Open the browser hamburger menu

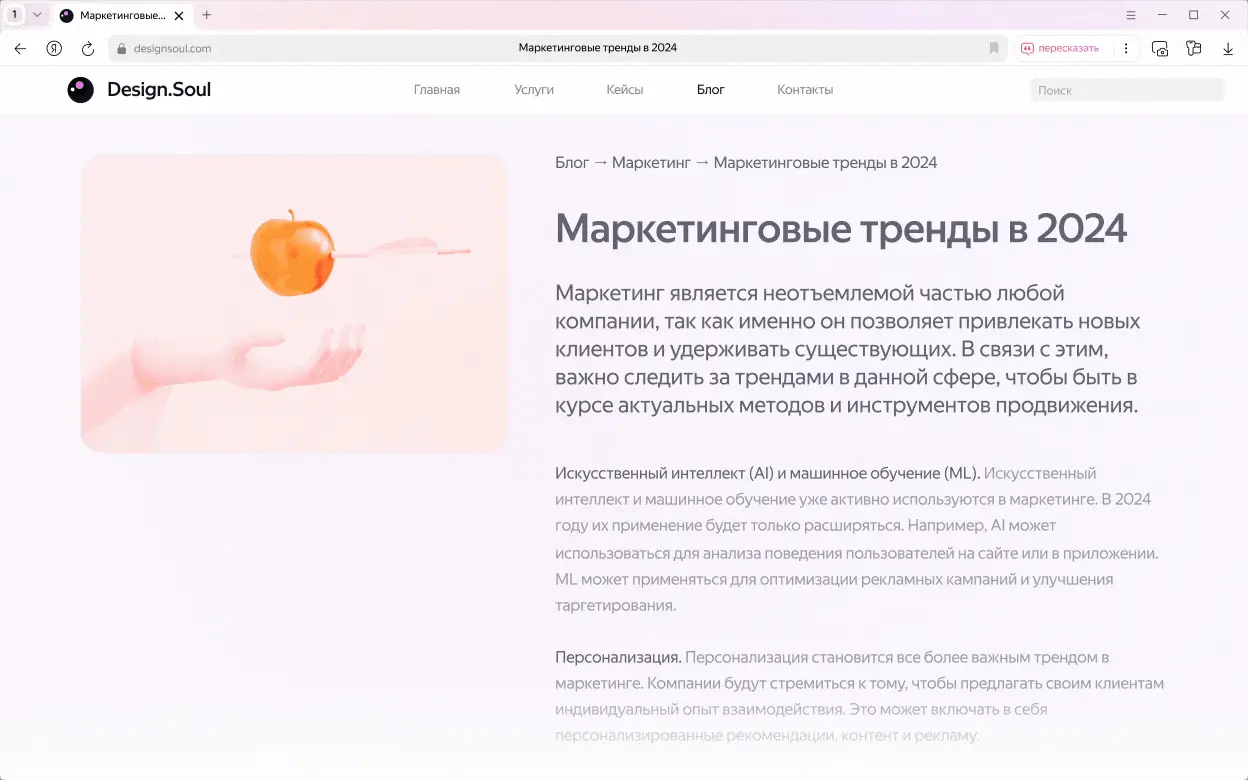tap(1131, 14)
